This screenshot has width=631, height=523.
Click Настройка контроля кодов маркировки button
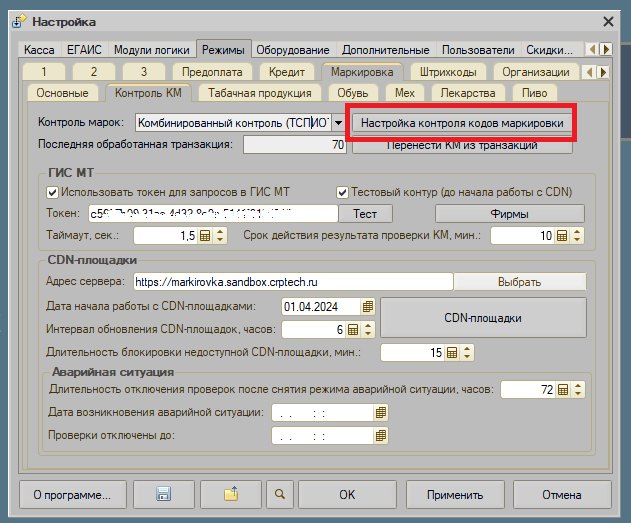462,123
